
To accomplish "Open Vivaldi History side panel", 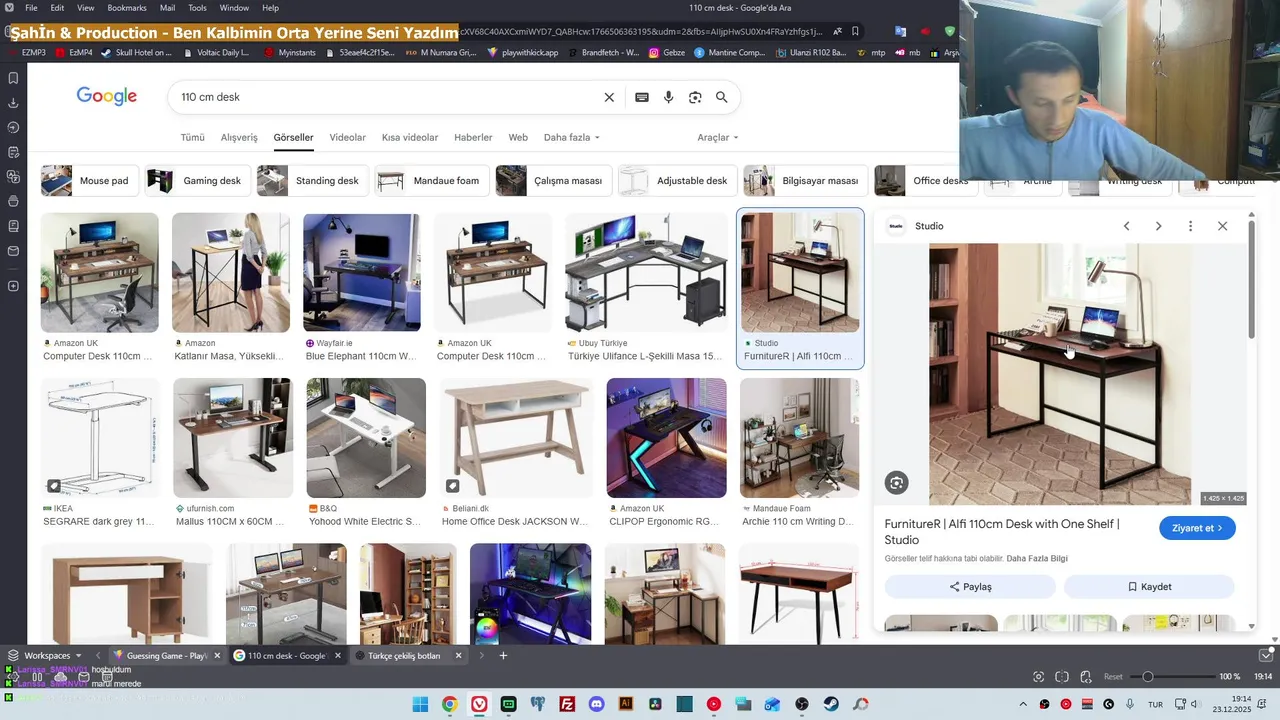I will point(13,127).
